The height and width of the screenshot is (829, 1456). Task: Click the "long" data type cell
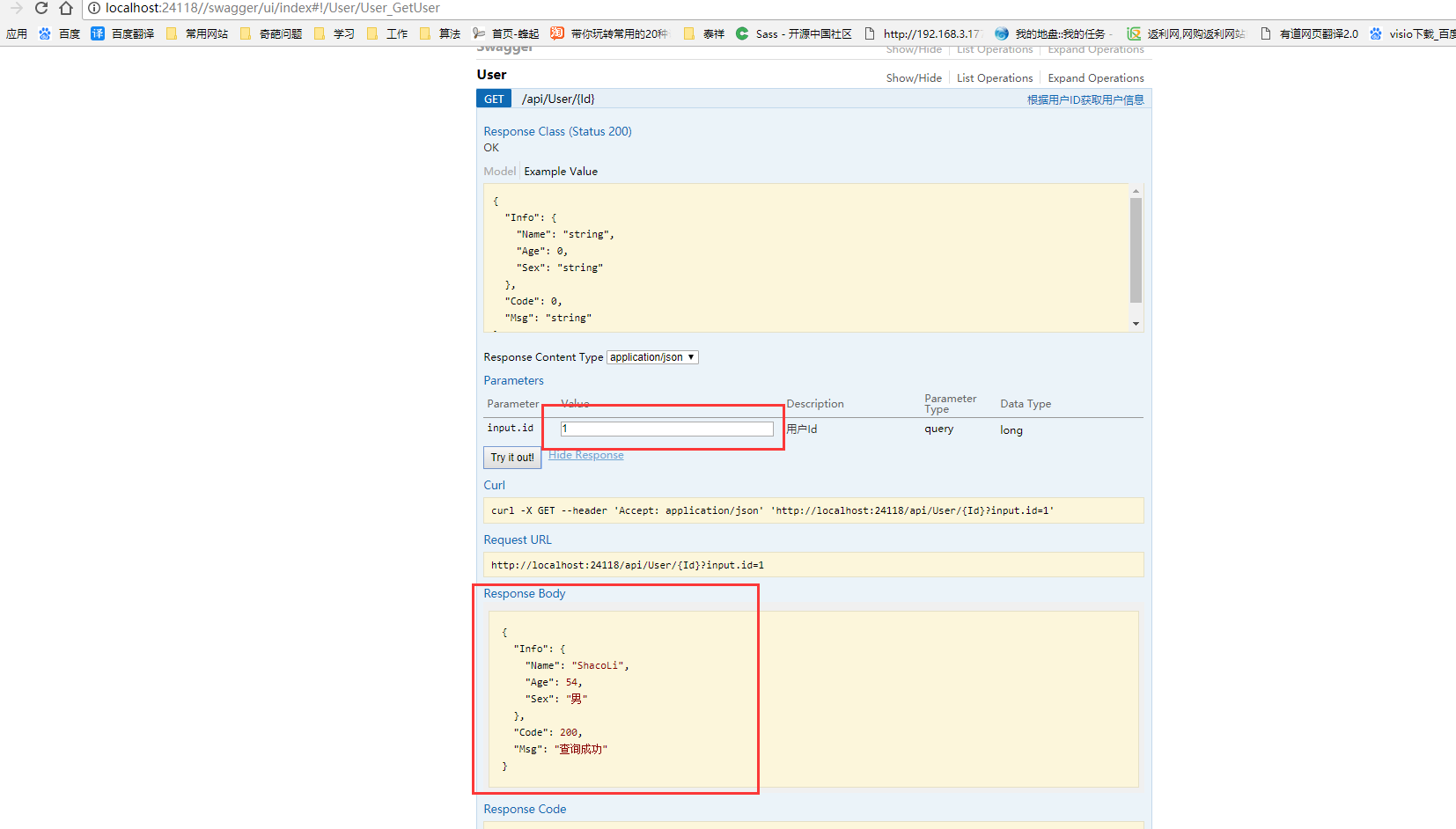[1011, 430]
